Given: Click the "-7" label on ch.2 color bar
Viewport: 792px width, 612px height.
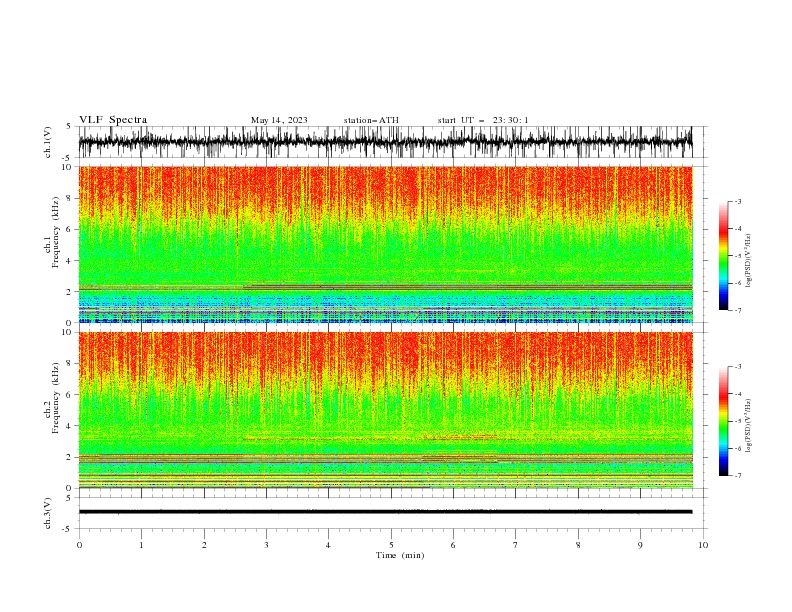Looking at the screenshot, I should point(738,476).
